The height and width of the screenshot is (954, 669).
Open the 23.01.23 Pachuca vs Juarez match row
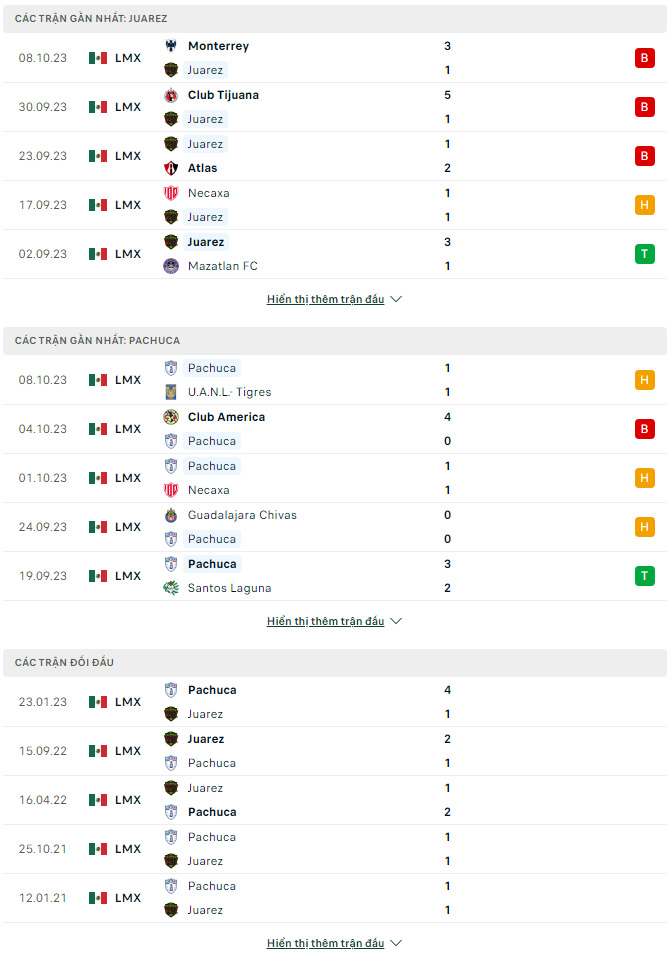334,702
